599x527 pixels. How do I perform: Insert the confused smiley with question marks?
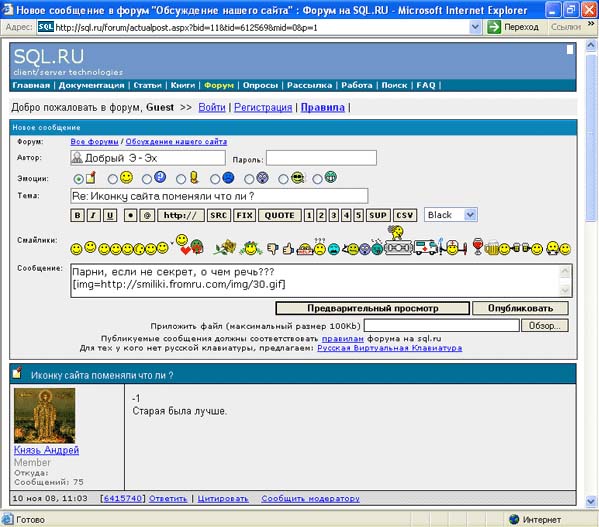point(320,247)
